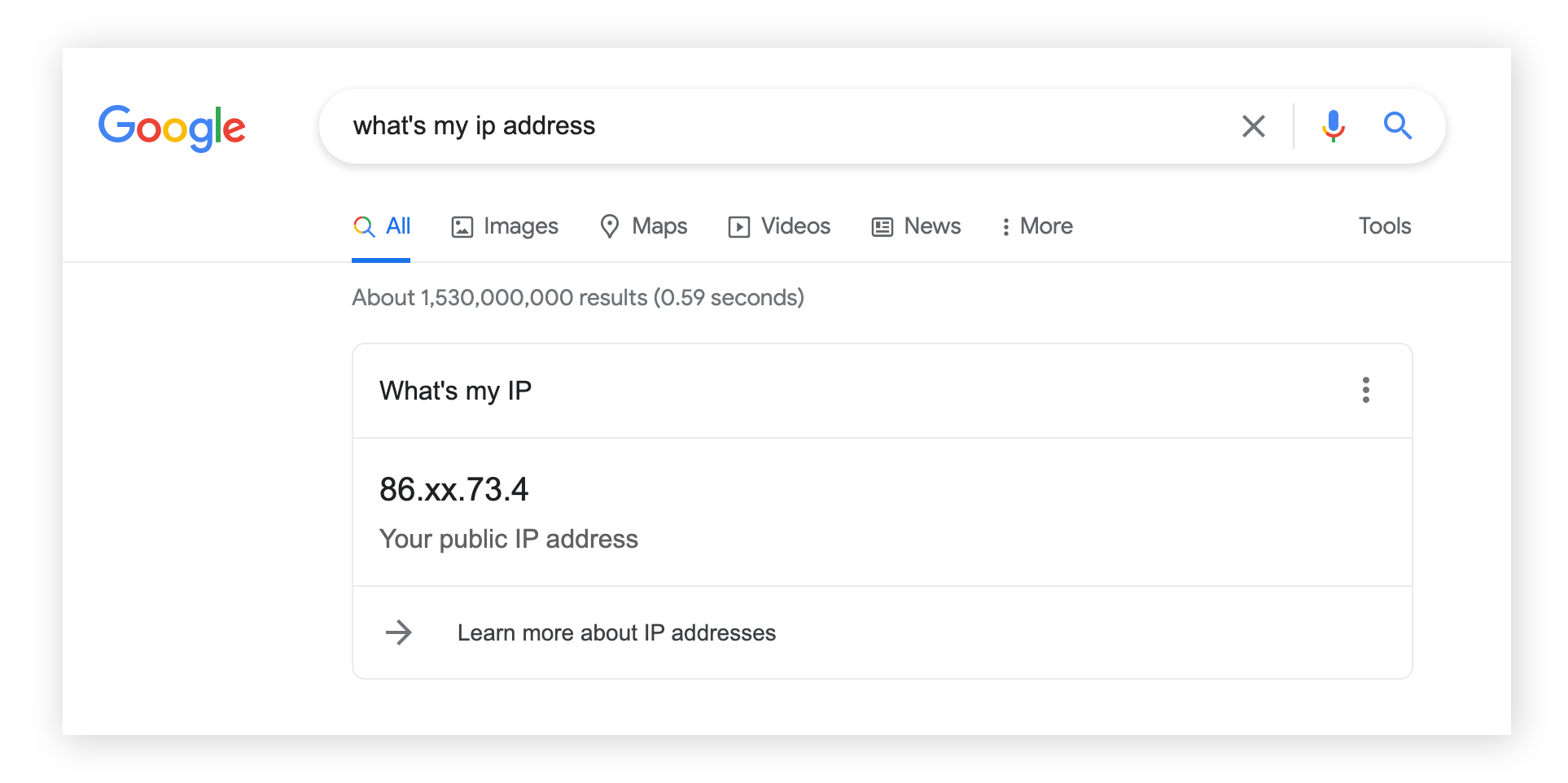The width and height of the screenshot is (1568, 783).
Task: Click the News icon
Action: tap(881, 226)
